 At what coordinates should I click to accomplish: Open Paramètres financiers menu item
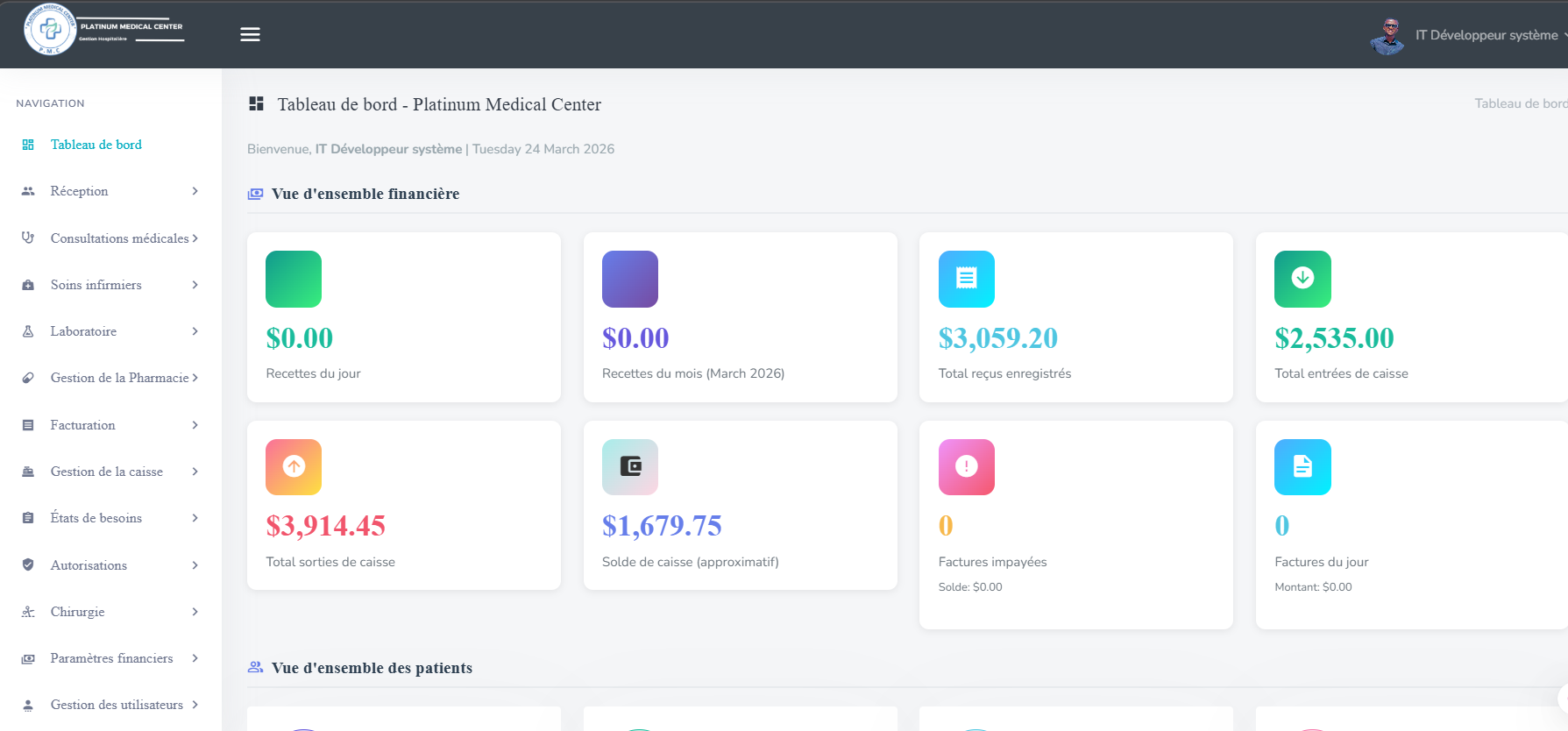pos(110,658)
